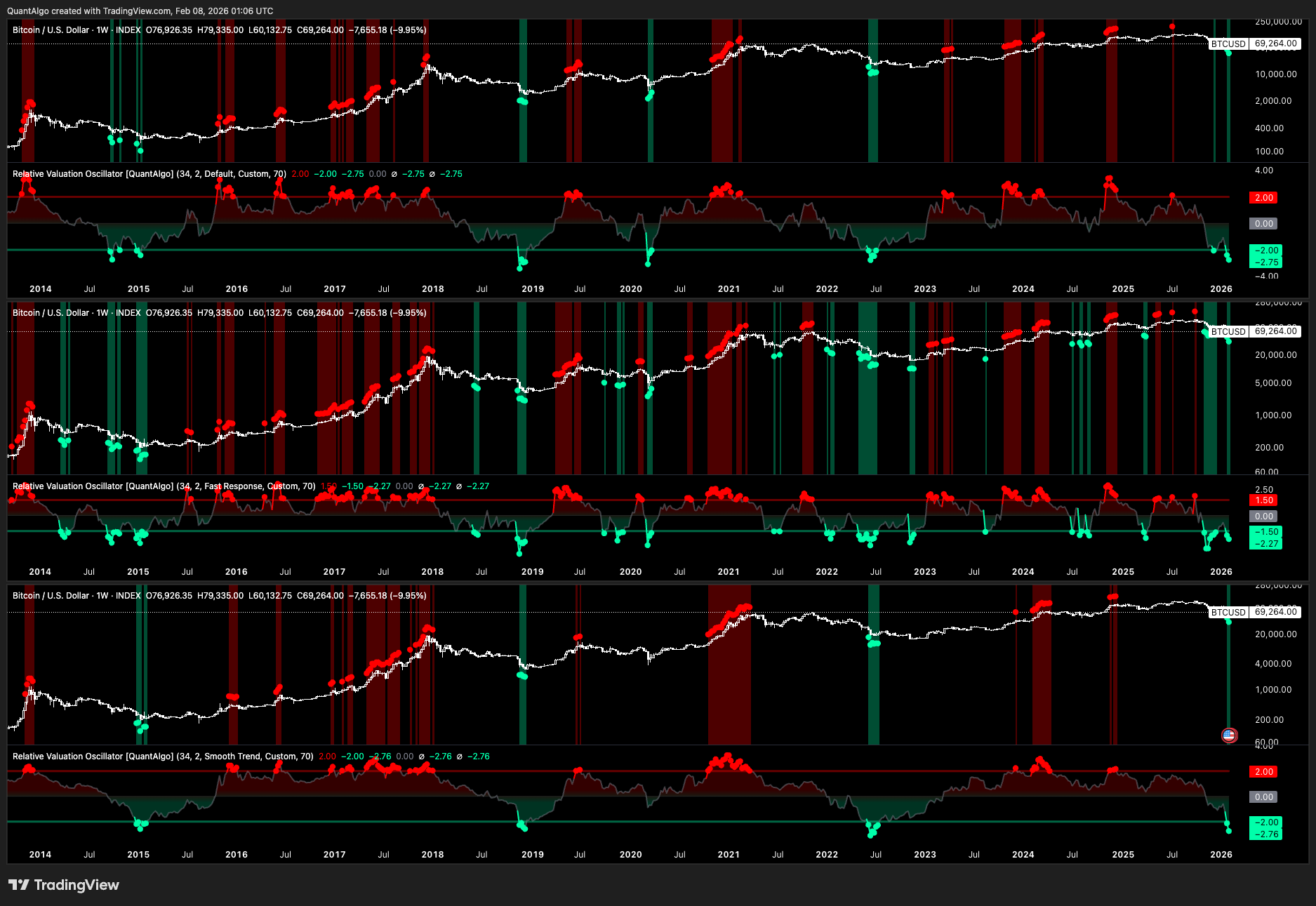Click 2024 on the Fast Response time axis
The image size is (1316, 906).
coord(1023,572)
